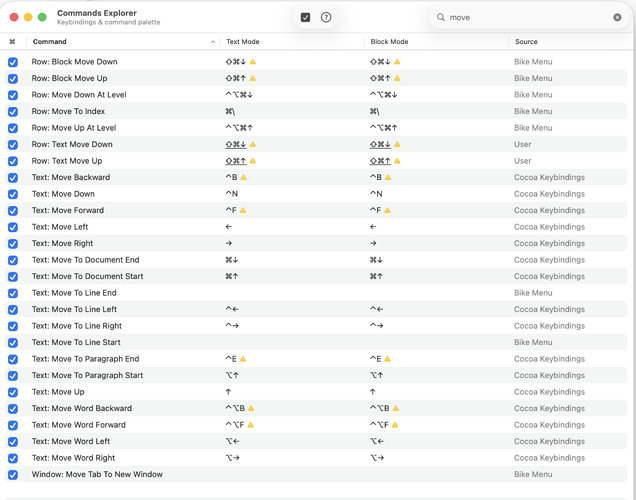The width and height of the screenshot is (636, 500).
Task: Disable Window: Move Tab To New Window checkbox
Action: pyautogui.click(x=13, y=475)
